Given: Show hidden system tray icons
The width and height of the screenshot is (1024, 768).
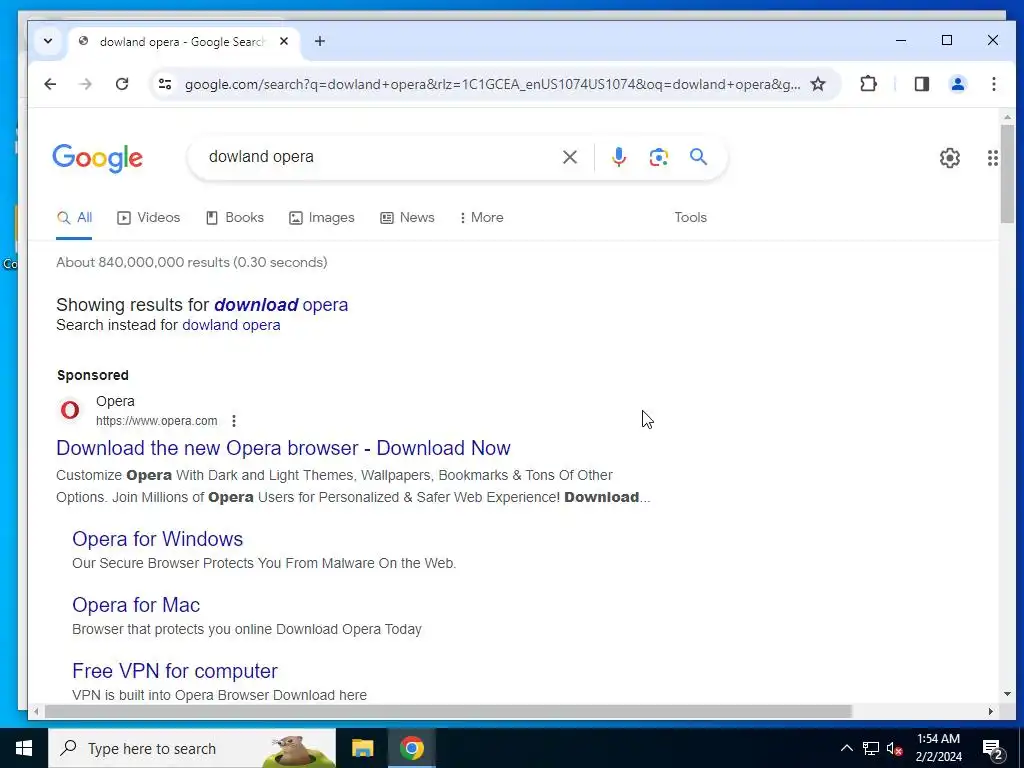Looking at the screenshot, I should point(846,748).
